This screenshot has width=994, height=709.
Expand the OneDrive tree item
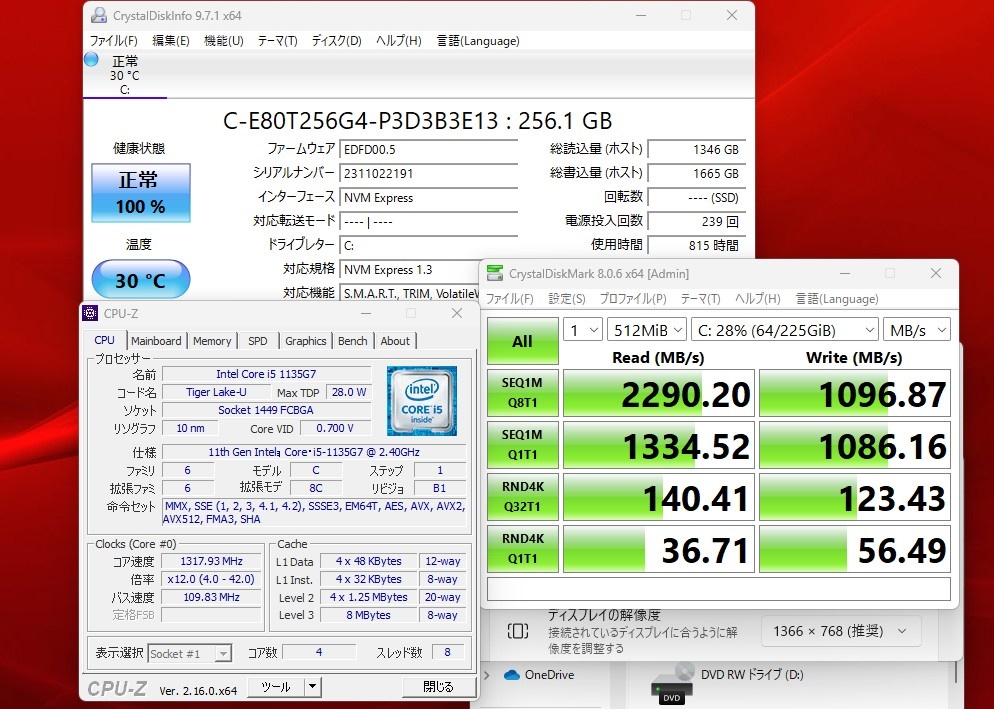487,675
